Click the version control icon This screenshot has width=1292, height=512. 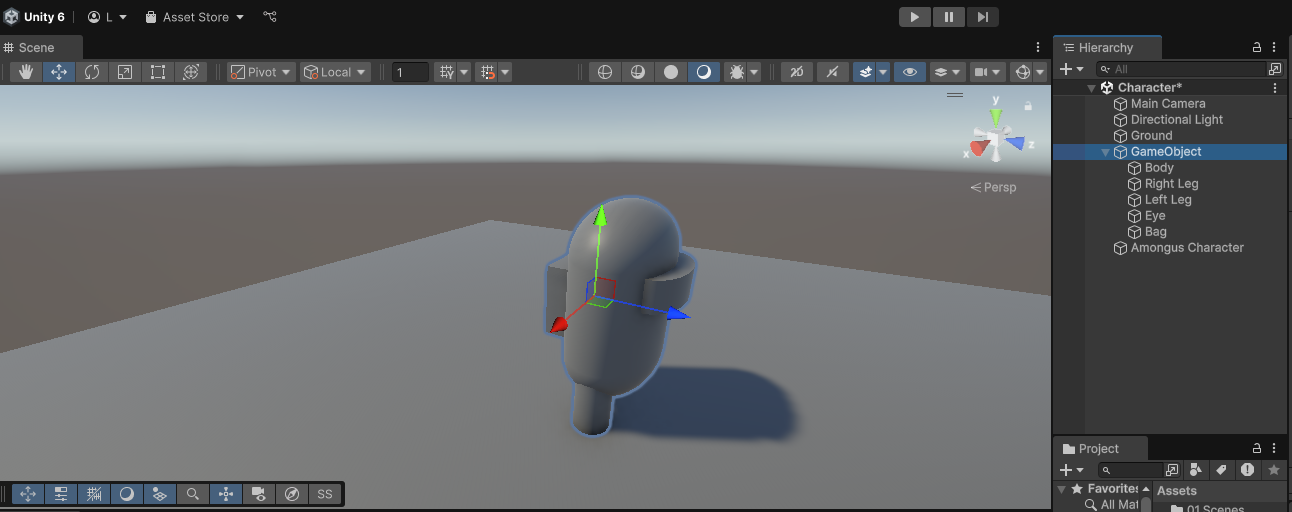point(270,17)
